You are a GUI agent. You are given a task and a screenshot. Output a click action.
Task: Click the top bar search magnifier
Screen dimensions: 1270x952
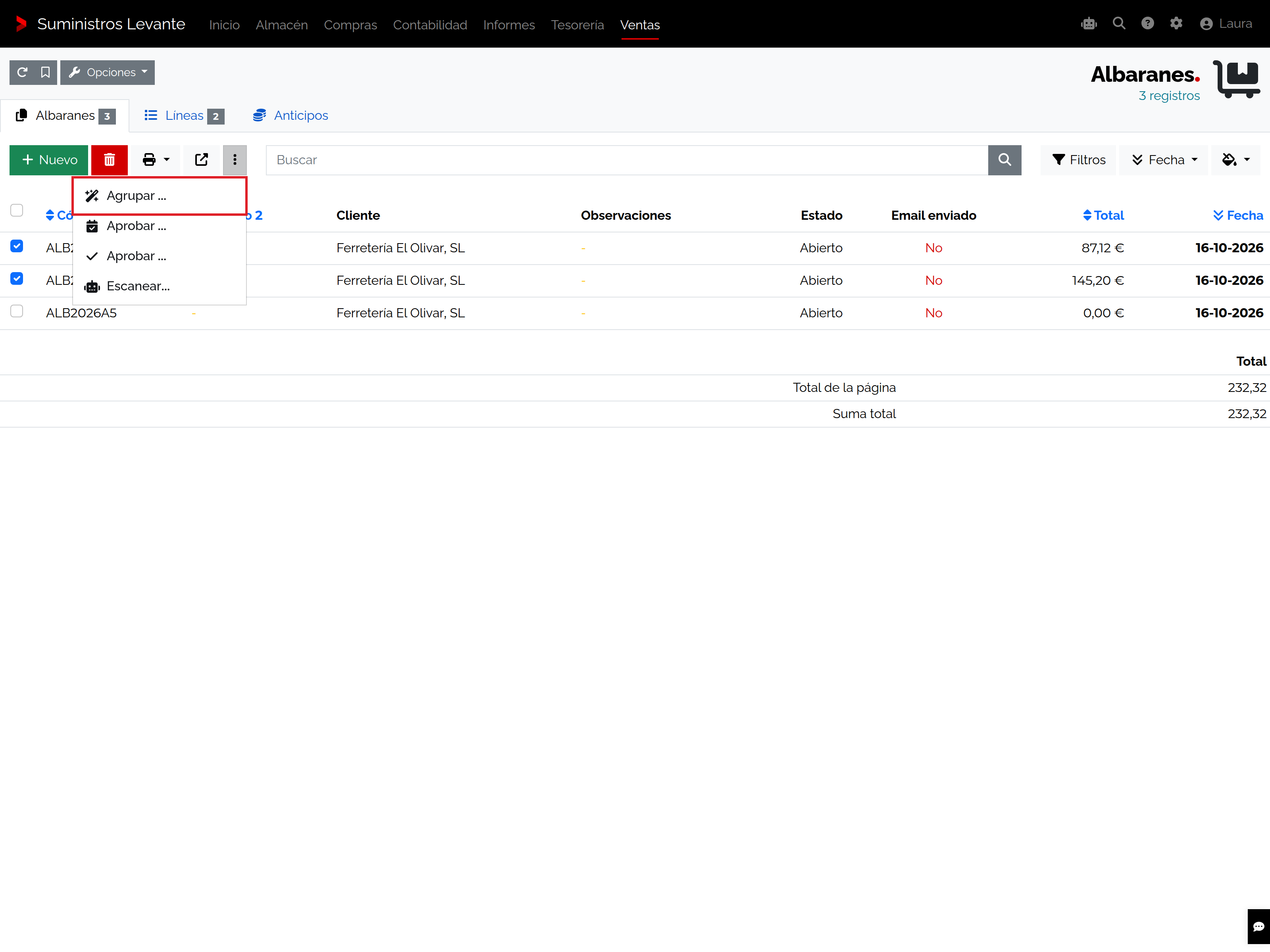(1118, 23)
